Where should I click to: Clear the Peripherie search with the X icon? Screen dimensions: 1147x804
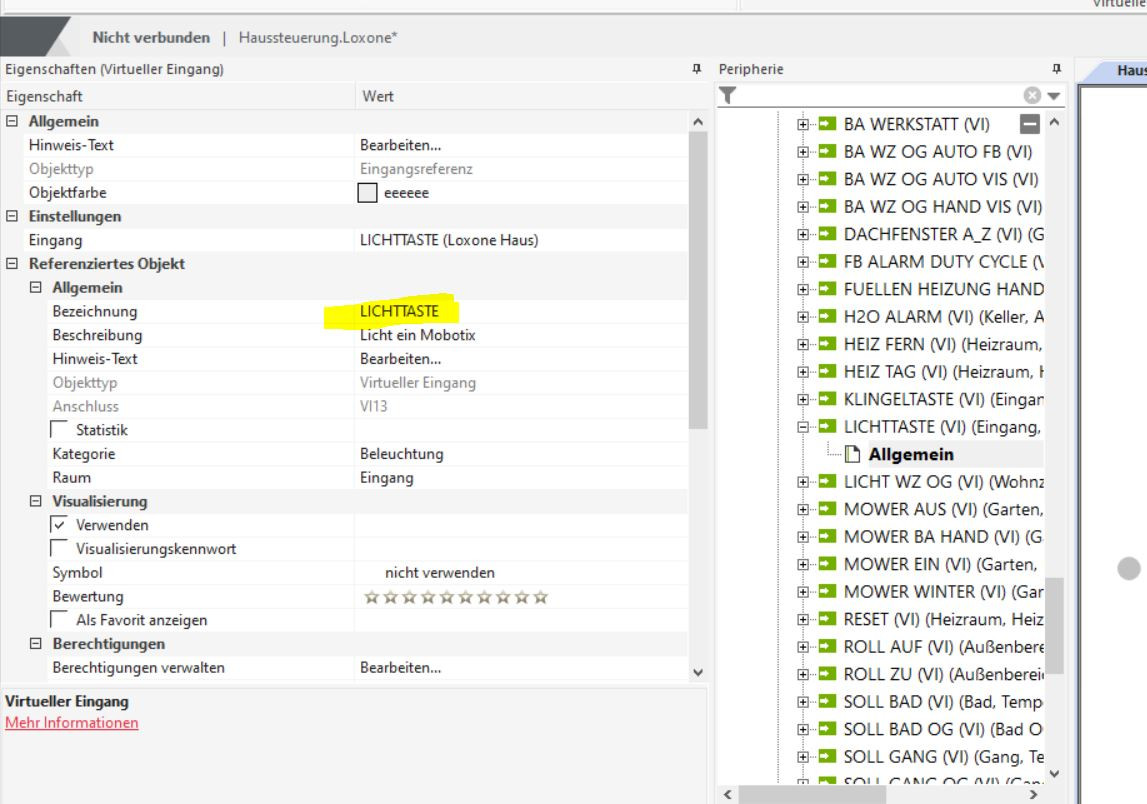click(1031, 96)
